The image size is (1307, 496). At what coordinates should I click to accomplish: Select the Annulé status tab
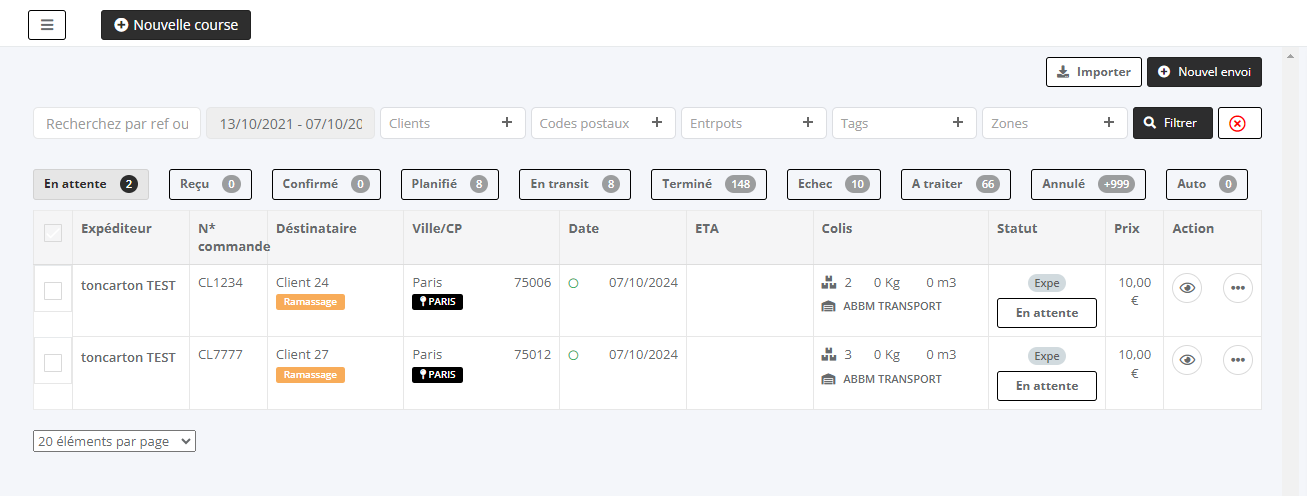1088,184
